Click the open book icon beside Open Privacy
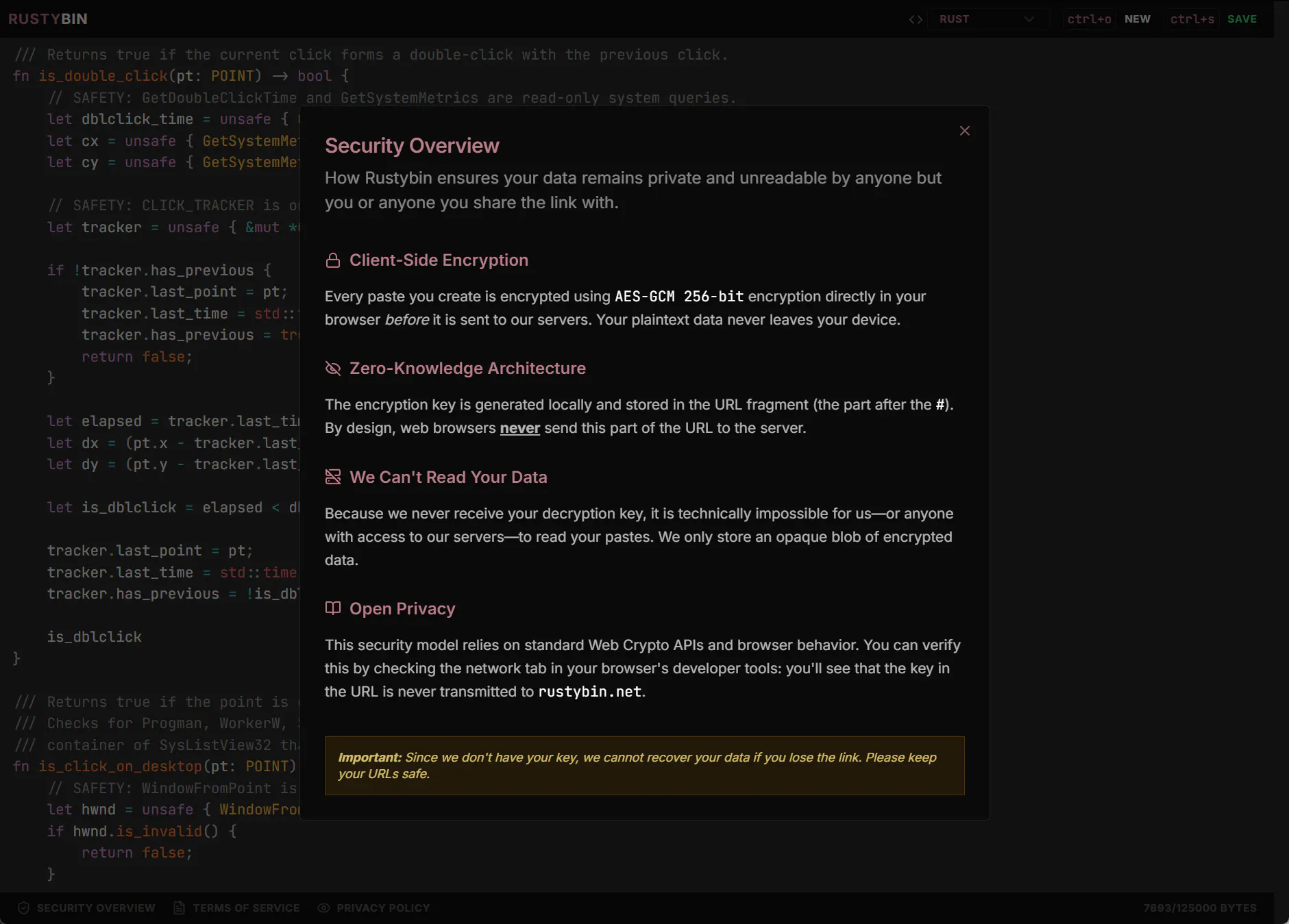Image resolution: width=1289 pixels, height=924 pixels. tap(333, 608)
